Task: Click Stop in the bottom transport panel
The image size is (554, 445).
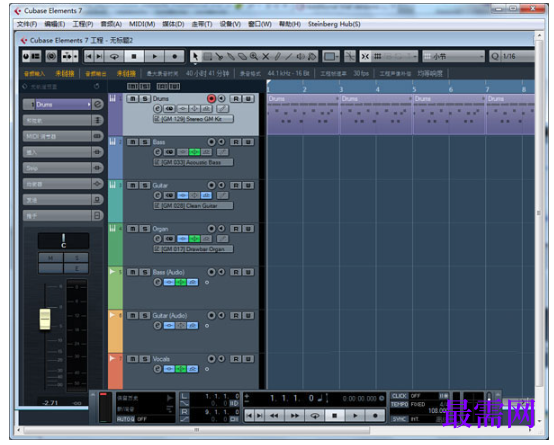Action: [335, 416]
